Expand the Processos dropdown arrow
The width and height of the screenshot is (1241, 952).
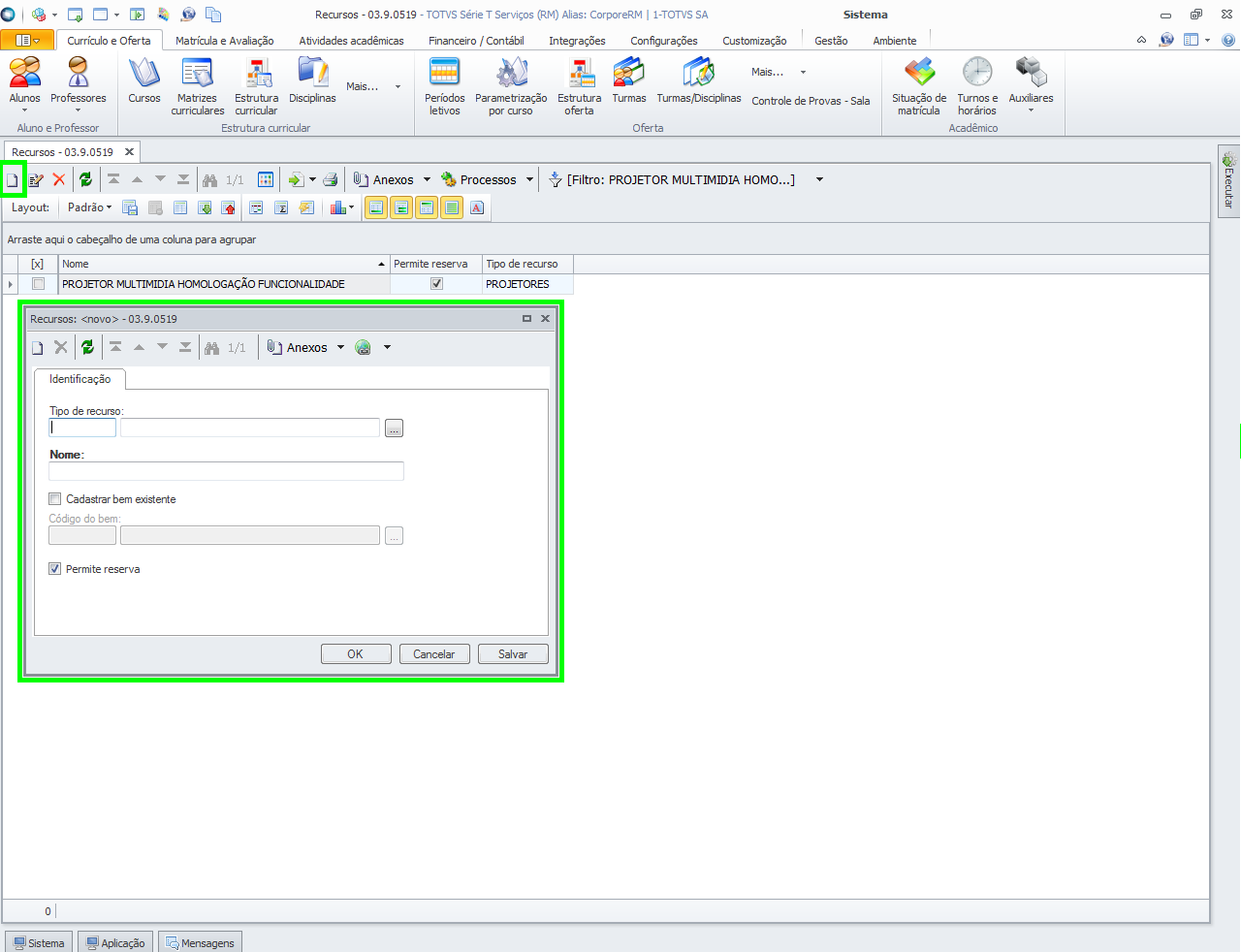pyautogui.click(x=529, y=179)
